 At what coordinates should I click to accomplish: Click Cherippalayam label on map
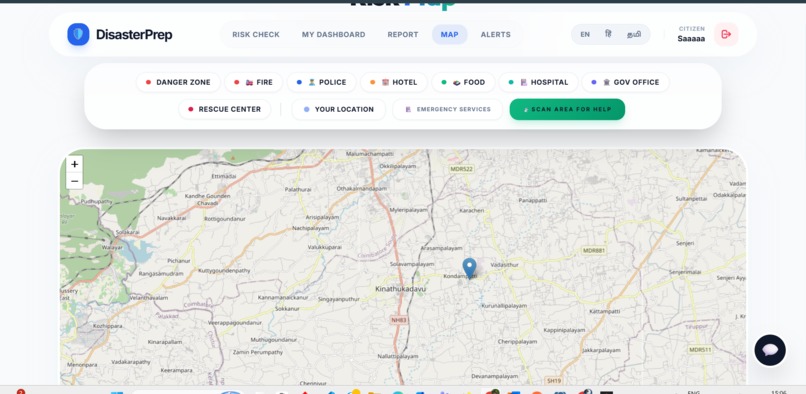point(517,342)
